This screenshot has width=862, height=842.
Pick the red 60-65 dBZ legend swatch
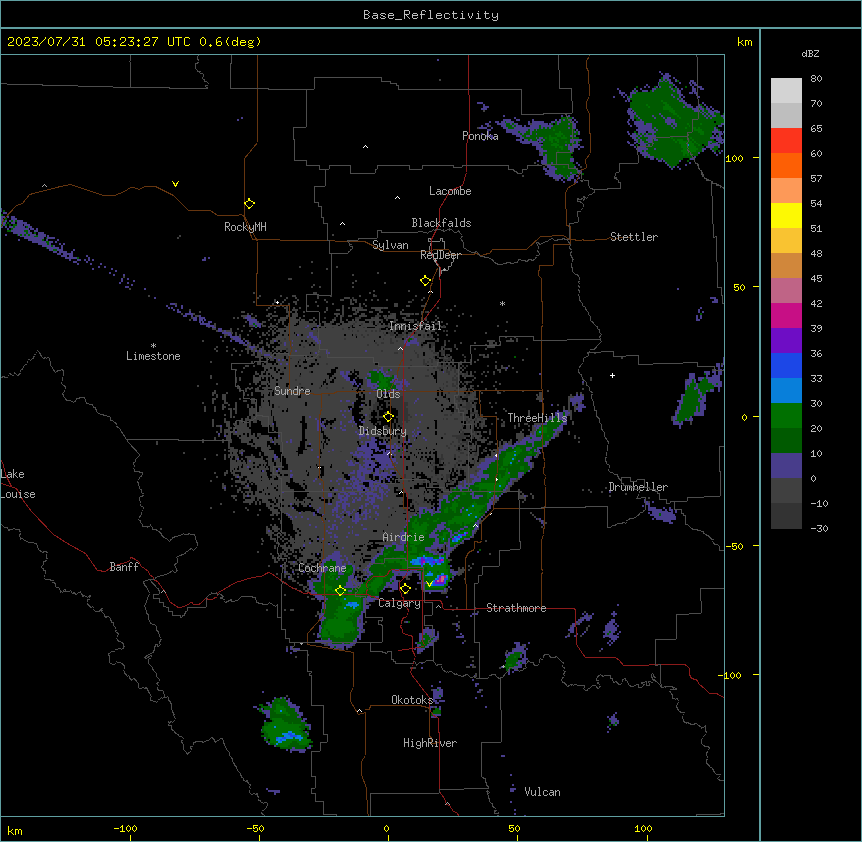click(786, 141)
